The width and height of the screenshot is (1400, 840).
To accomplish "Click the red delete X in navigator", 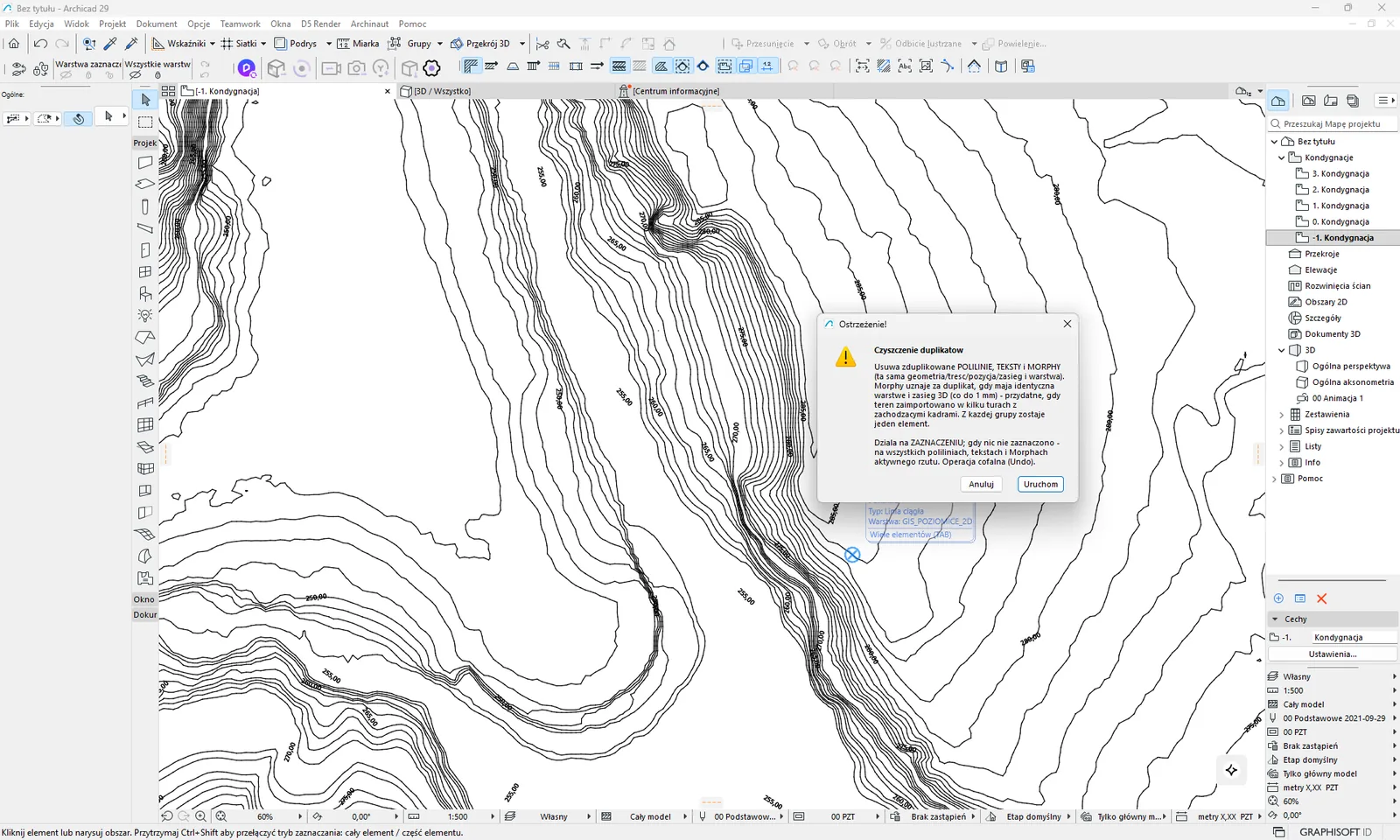I will pyautogui.click(x=1322, y=598).
